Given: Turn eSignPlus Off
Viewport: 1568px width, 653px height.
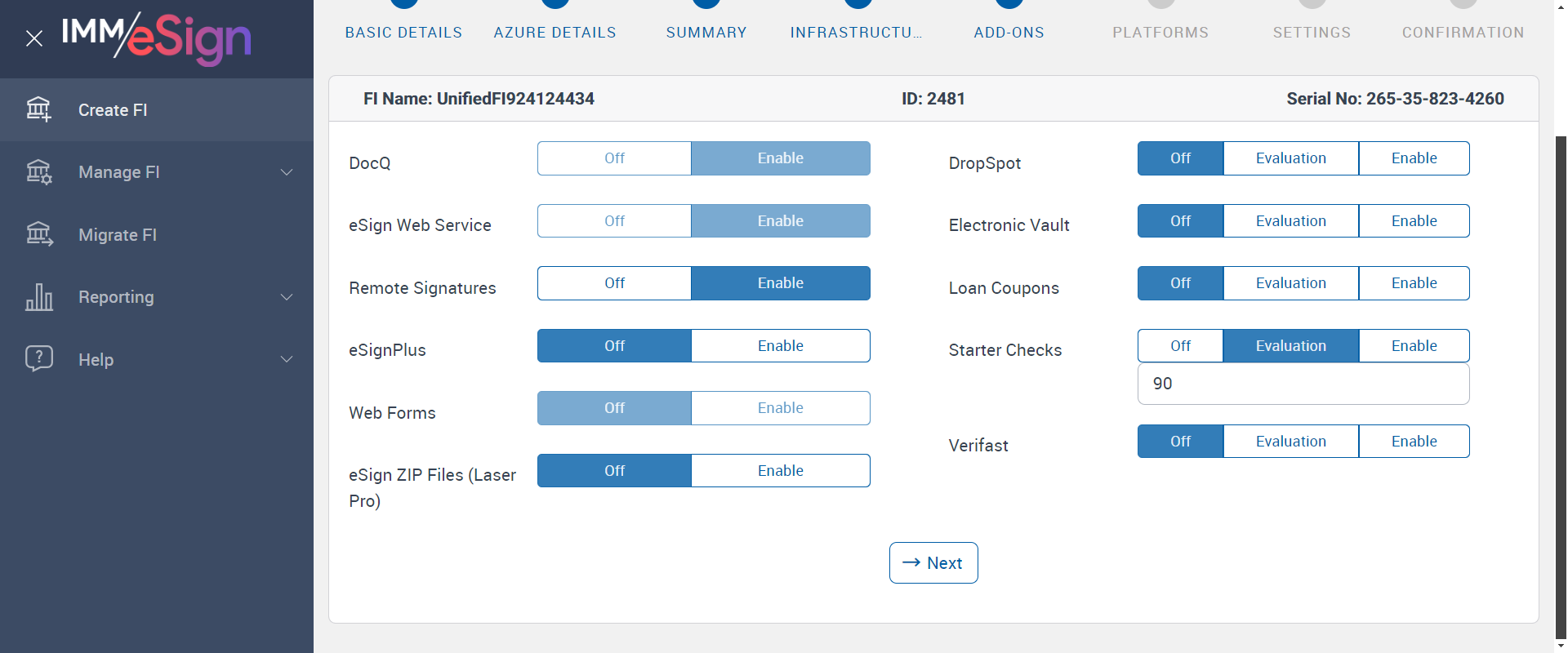Looking at the screenshot, I should (x=614, y=346).
